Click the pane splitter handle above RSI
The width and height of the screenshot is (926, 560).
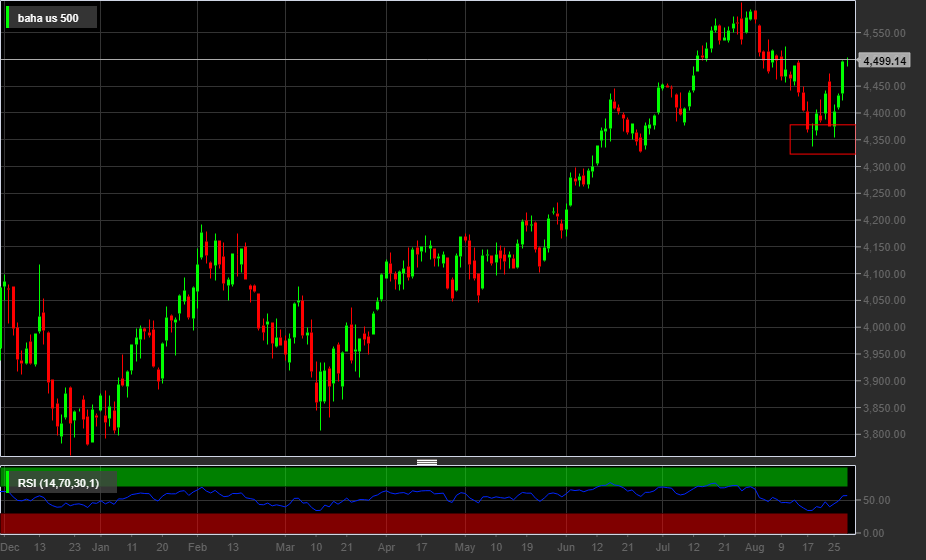coord(427,462)
